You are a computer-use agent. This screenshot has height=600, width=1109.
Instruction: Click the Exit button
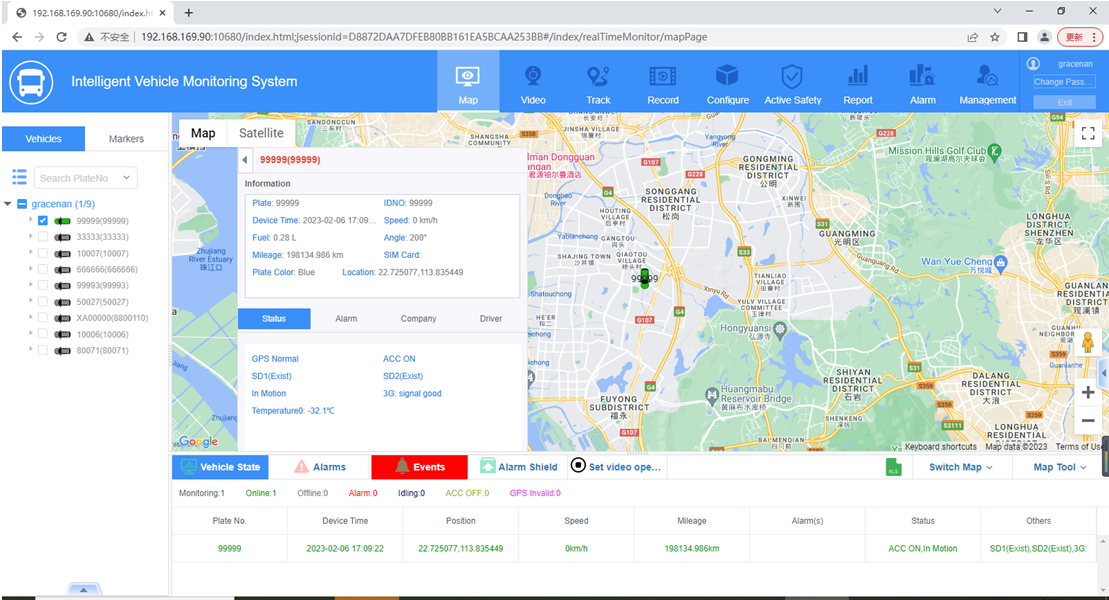coord(1064,103)
